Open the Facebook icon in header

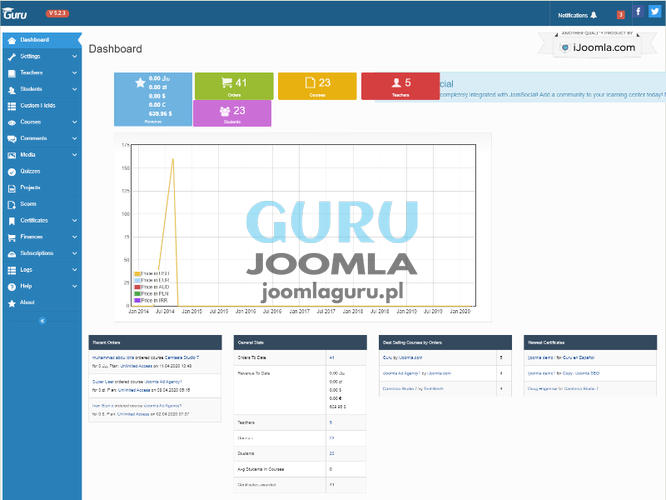click(x=638, y=11)
